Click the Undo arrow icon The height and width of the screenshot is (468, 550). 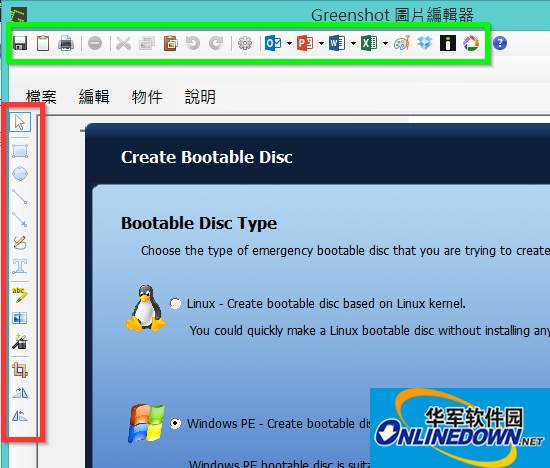click(193, 43)
